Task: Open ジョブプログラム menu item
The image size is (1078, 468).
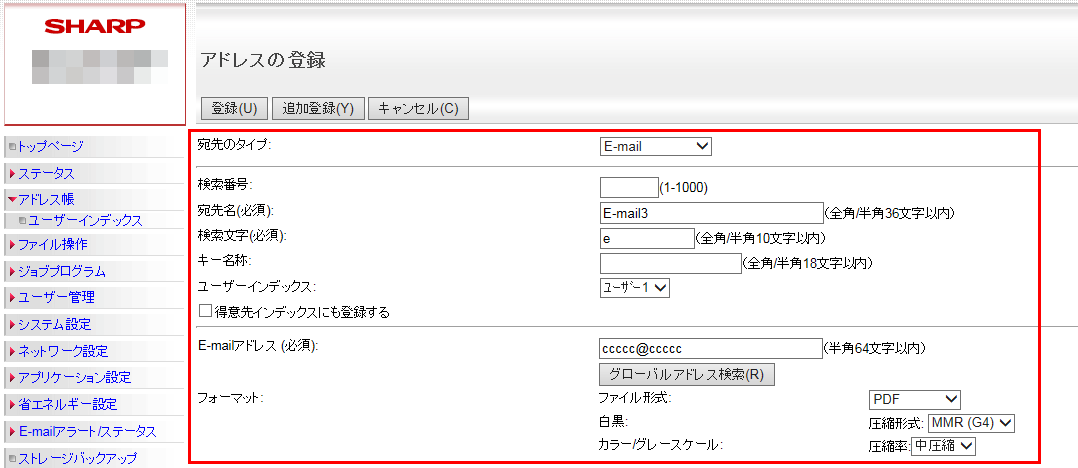Action: 61,271
